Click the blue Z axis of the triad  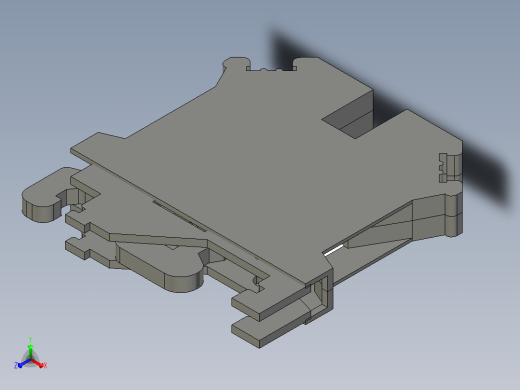coord(22,364)
